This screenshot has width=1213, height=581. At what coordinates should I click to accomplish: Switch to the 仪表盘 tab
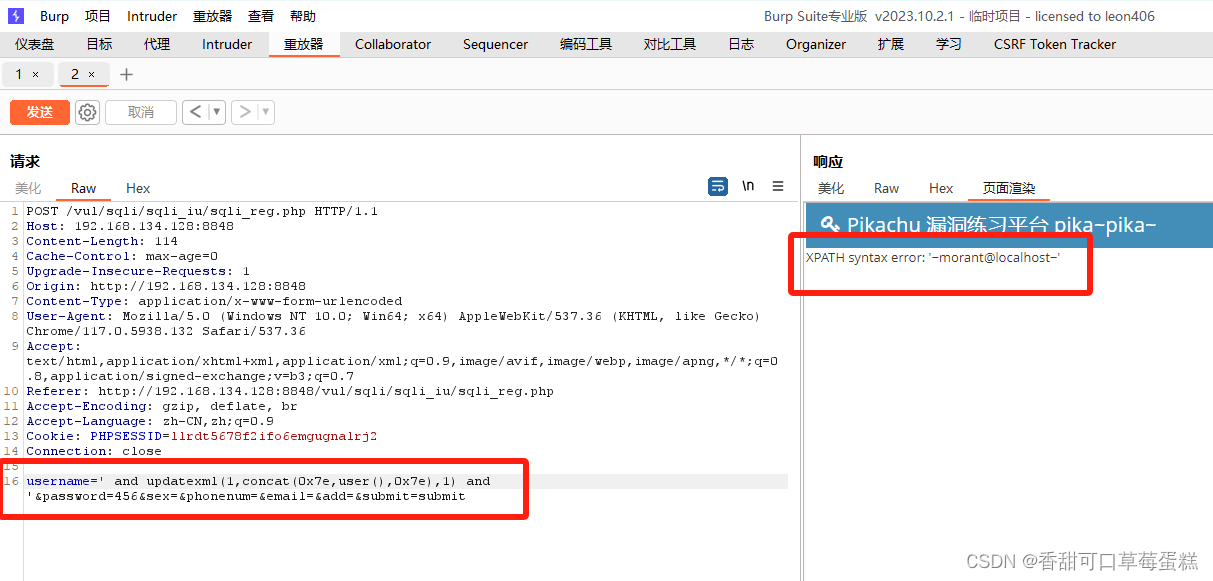tap(35, 44)
